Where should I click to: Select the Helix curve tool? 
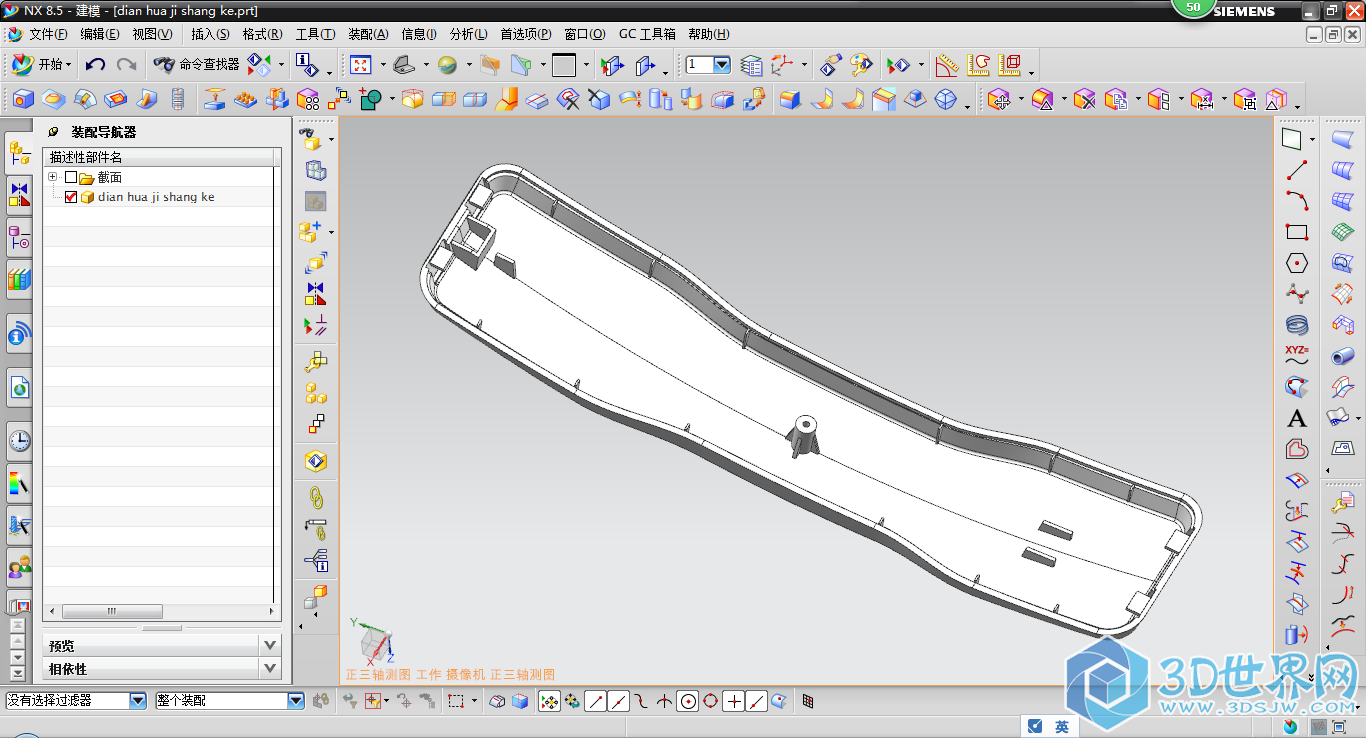pyautogui.click(x=1297, y=325)
